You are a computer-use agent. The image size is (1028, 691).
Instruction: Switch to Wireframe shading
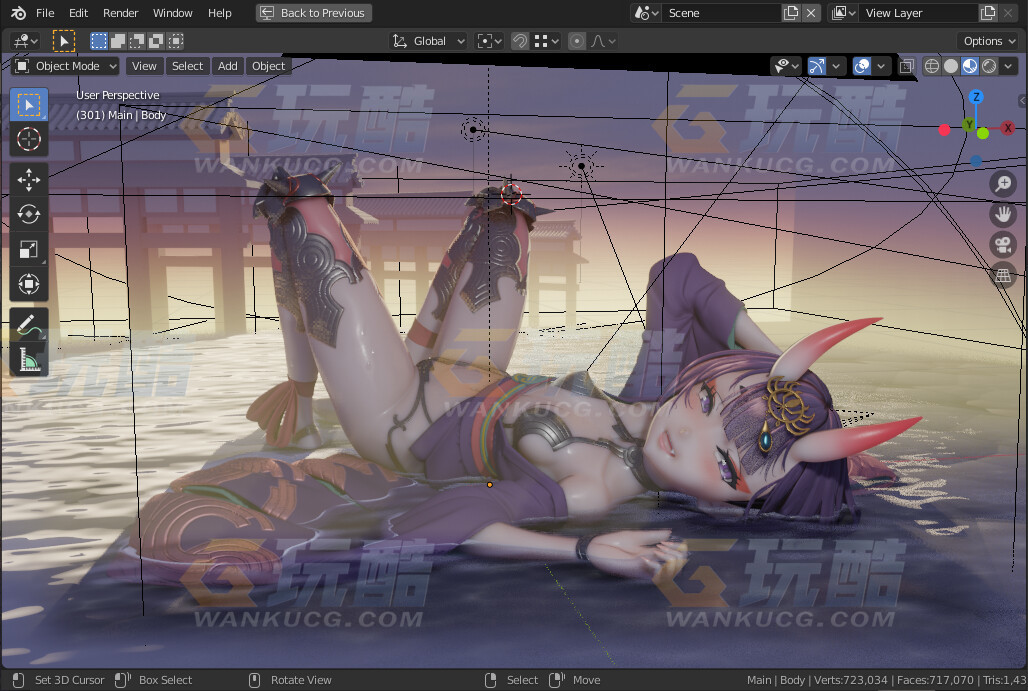pyautogui.click(x=932, y=66)
